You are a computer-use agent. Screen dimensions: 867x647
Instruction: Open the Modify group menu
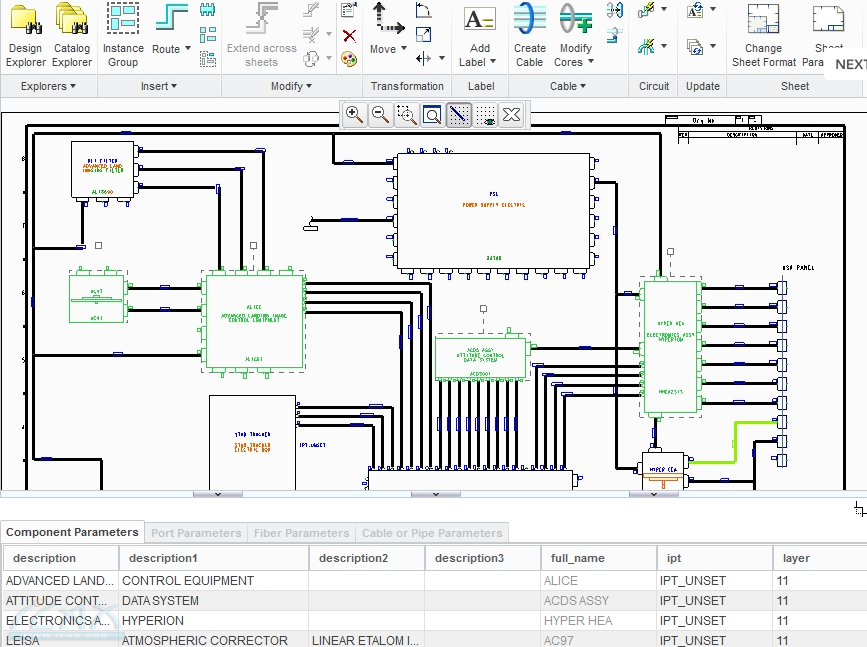pos(291,86)
